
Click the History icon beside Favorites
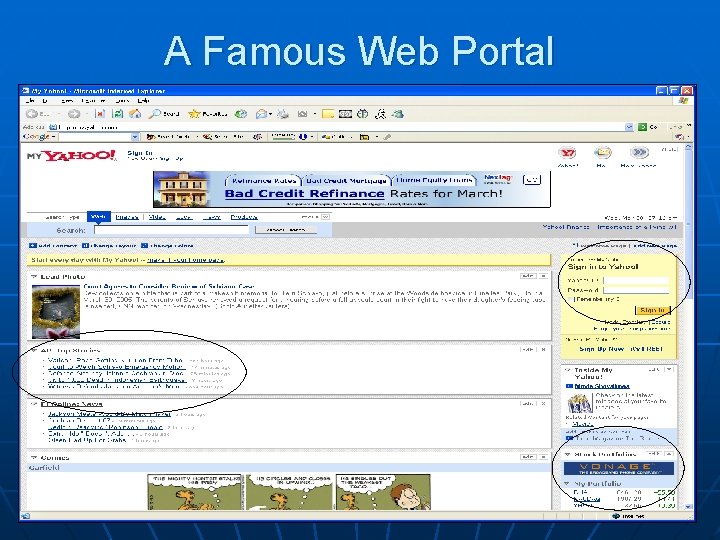point(241,113)
